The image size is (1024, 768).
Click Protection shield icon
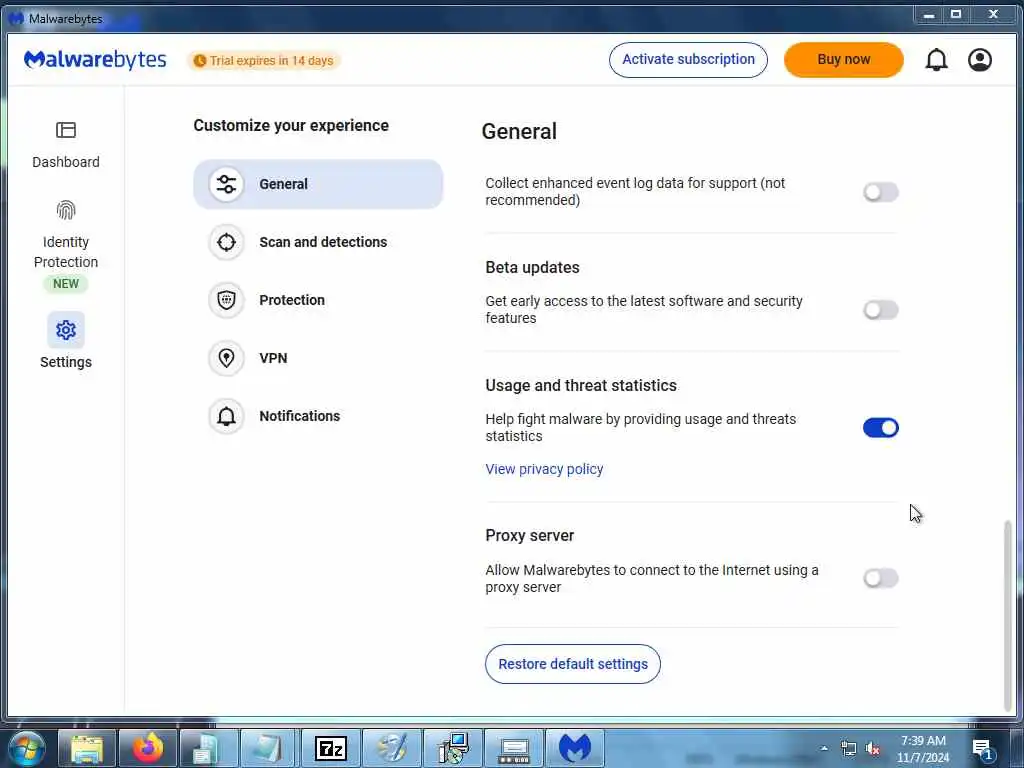(x=227, y=300)
